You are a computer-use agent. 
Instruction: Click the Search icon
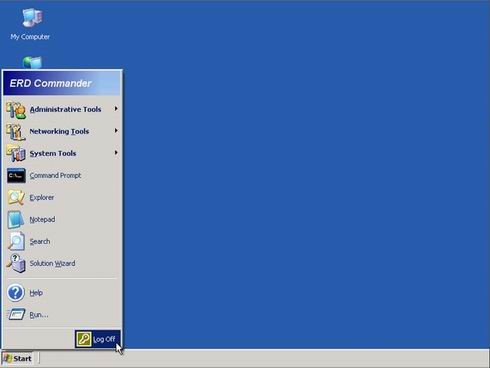(x=16, y=241)
